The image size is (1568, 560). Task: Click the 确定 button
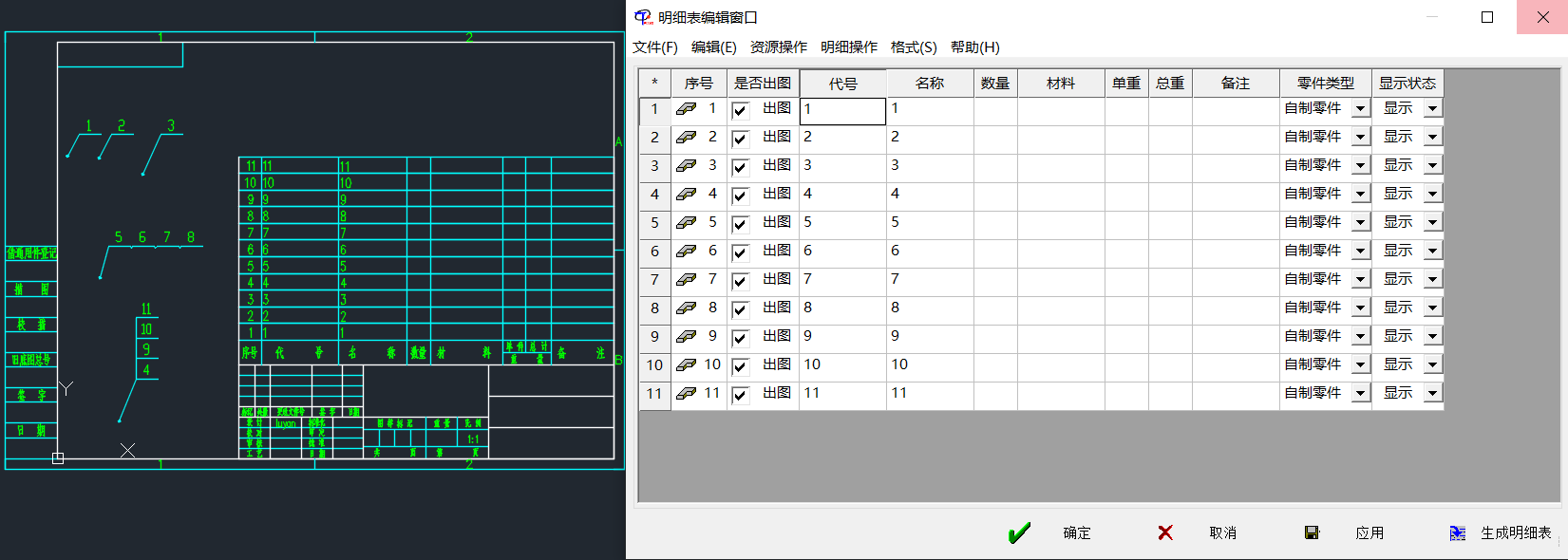(1077, 533)
